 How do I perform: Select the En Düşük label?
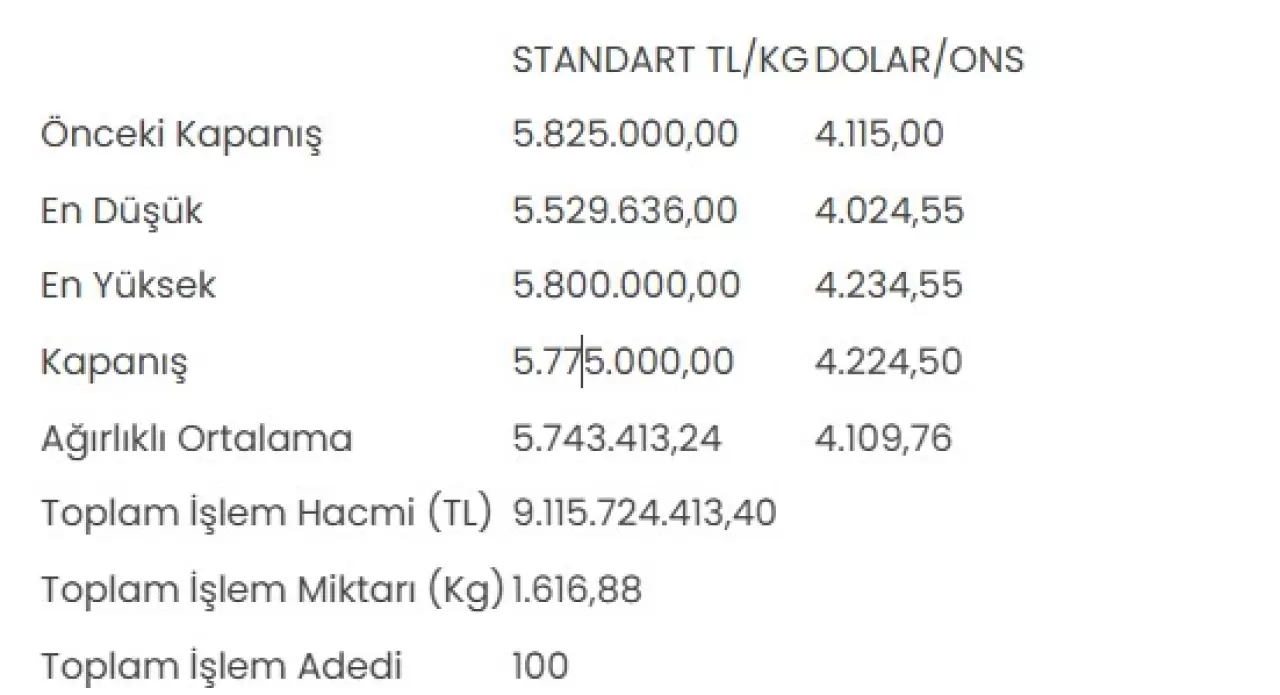click(x=121, y=211)
